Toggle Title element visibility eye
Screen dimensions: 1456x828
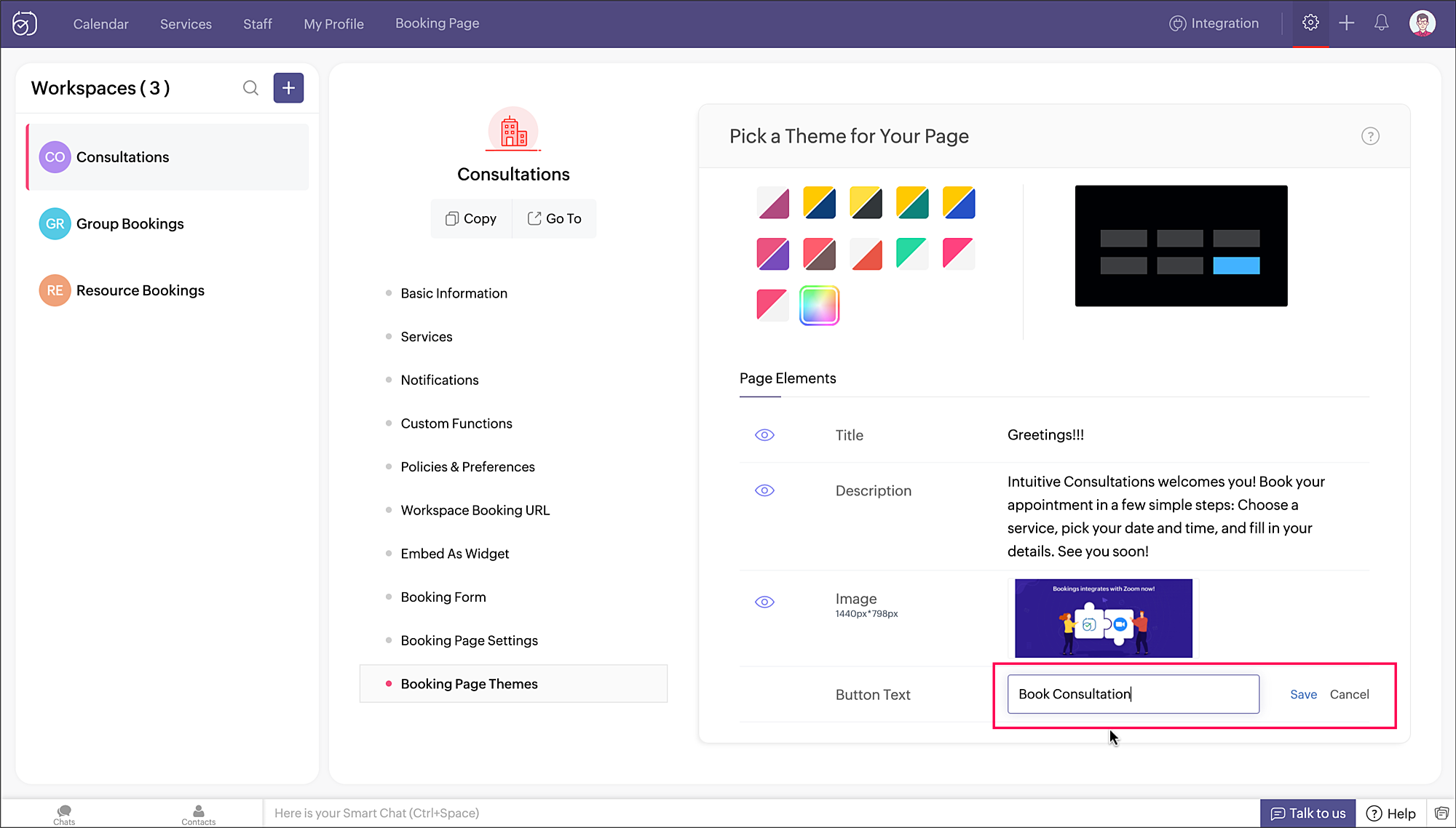point(764,435)
